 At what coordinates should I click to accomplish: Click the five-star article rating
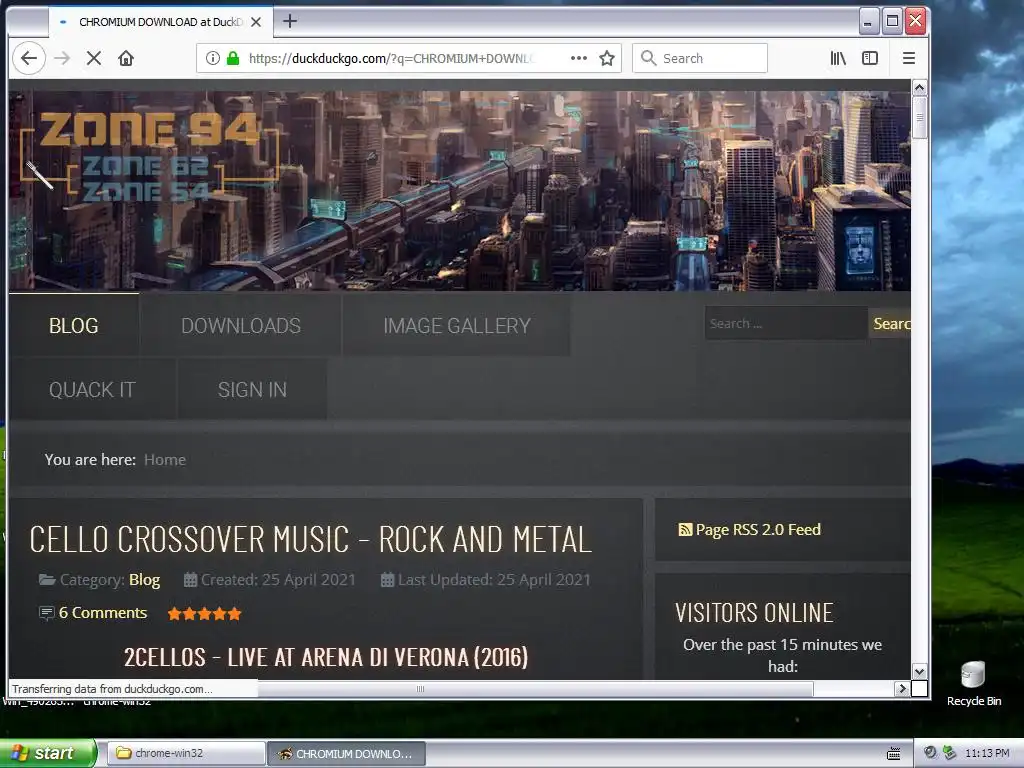204,613
